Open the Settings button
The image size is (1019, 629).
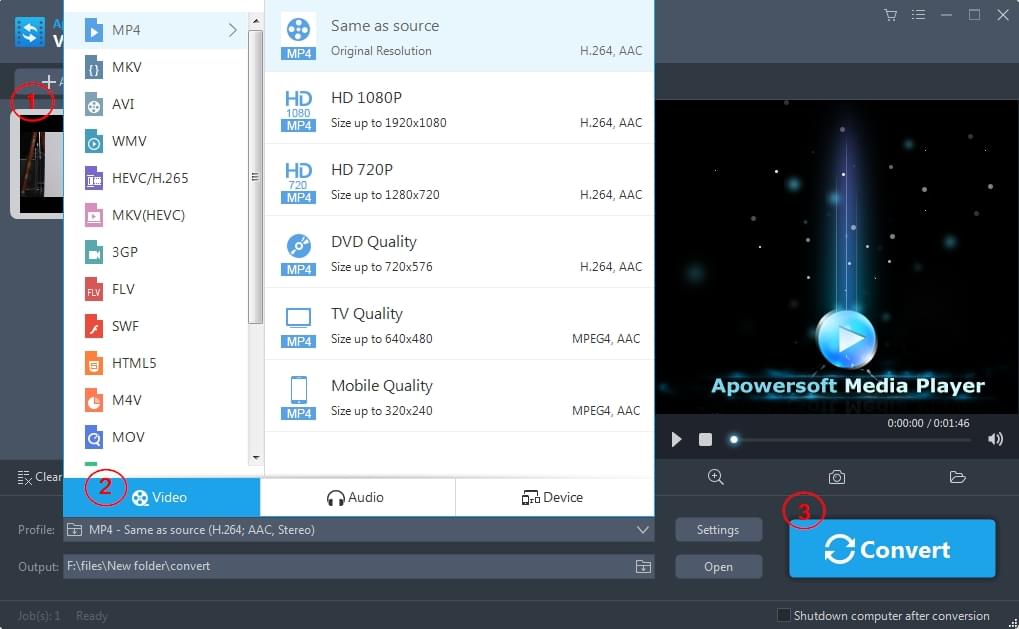[x=718, y=530]
